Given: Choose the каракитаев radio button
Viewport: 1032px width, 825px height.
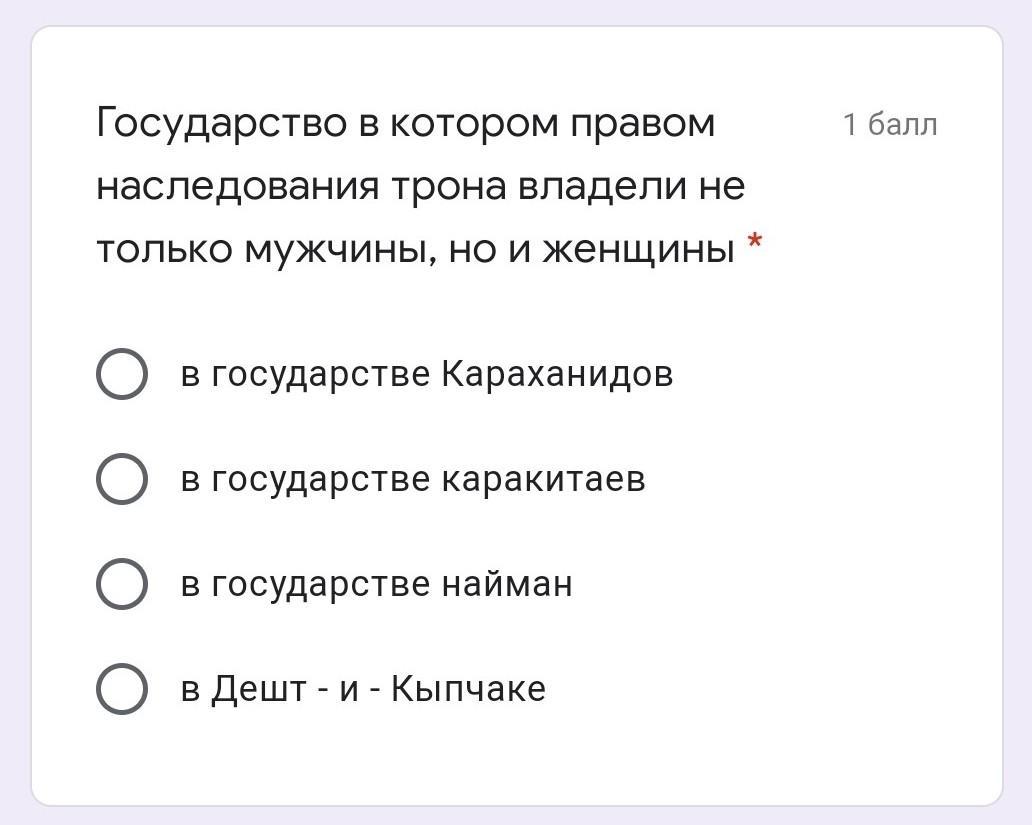Looking at the screenshot, I should 122,479.
